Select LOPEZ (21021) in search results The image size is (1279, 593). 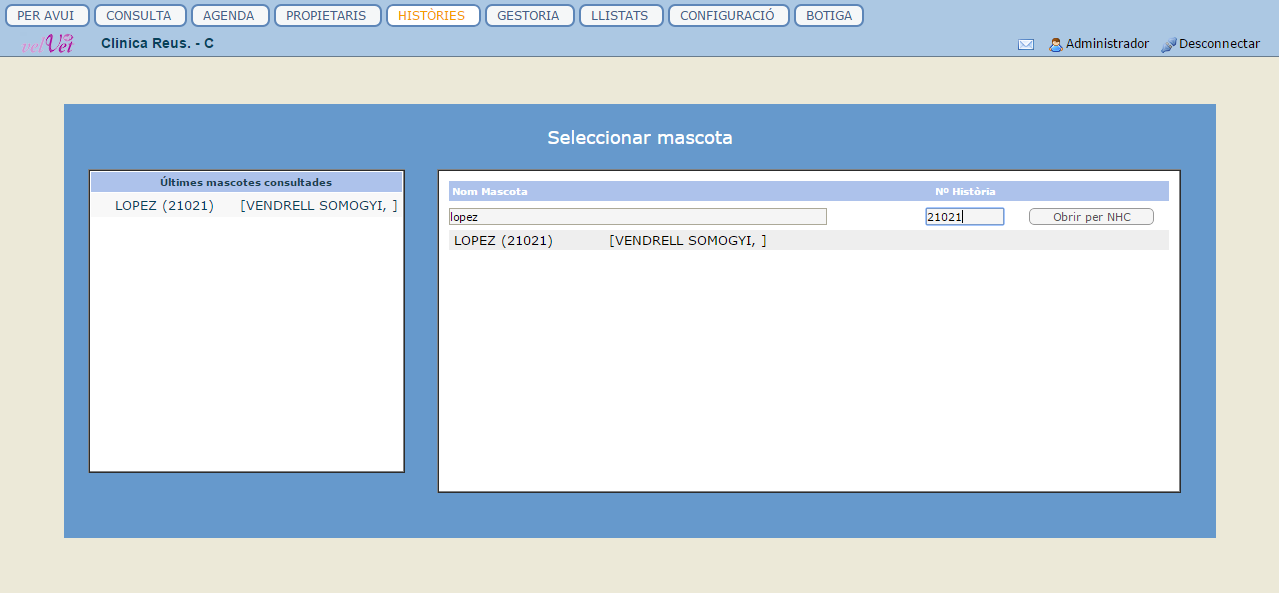(503, 241)
